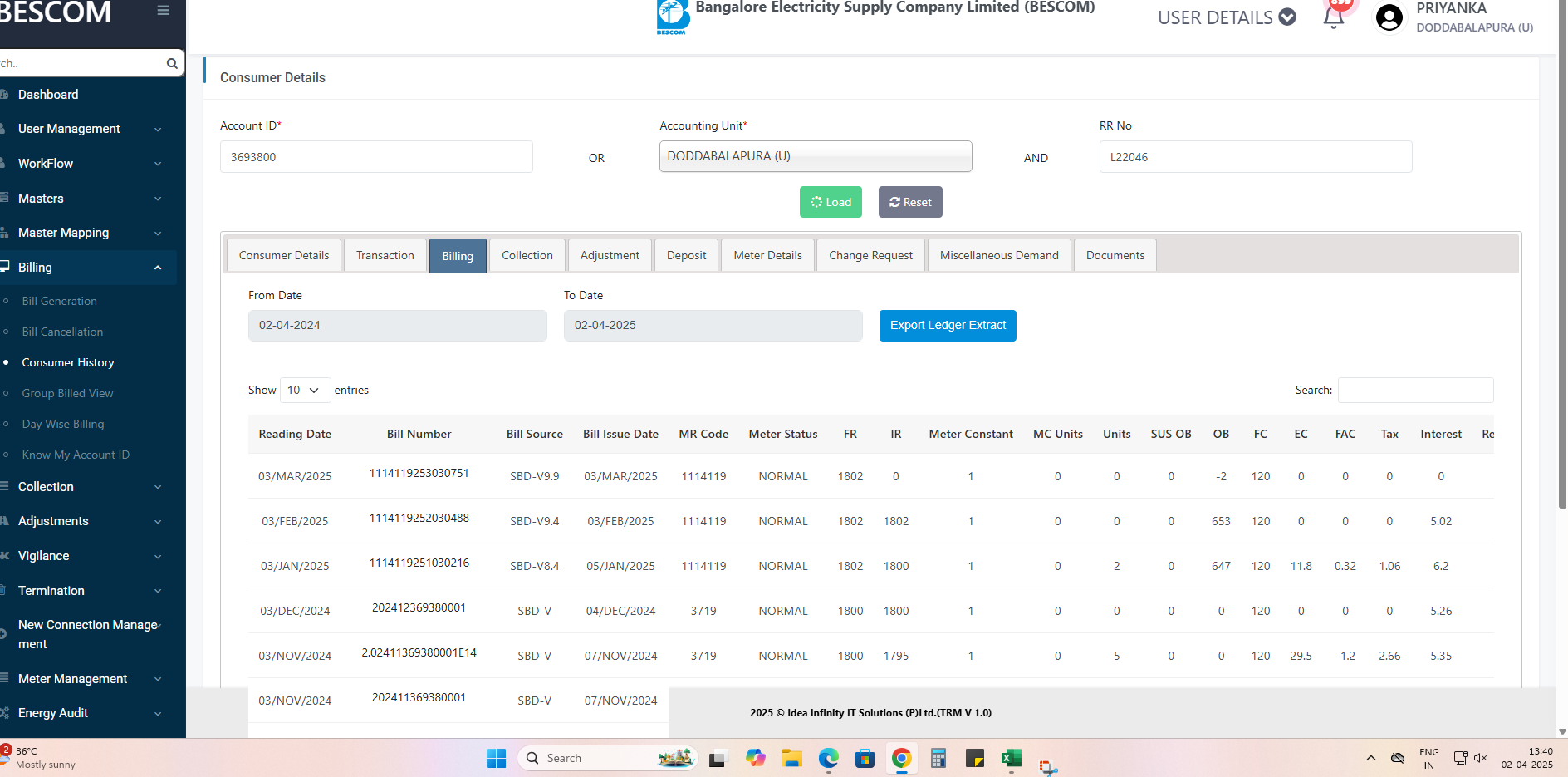The image size is (1568, 777).
Task: Sort by Reading Date column header
Action: (295, 434)
